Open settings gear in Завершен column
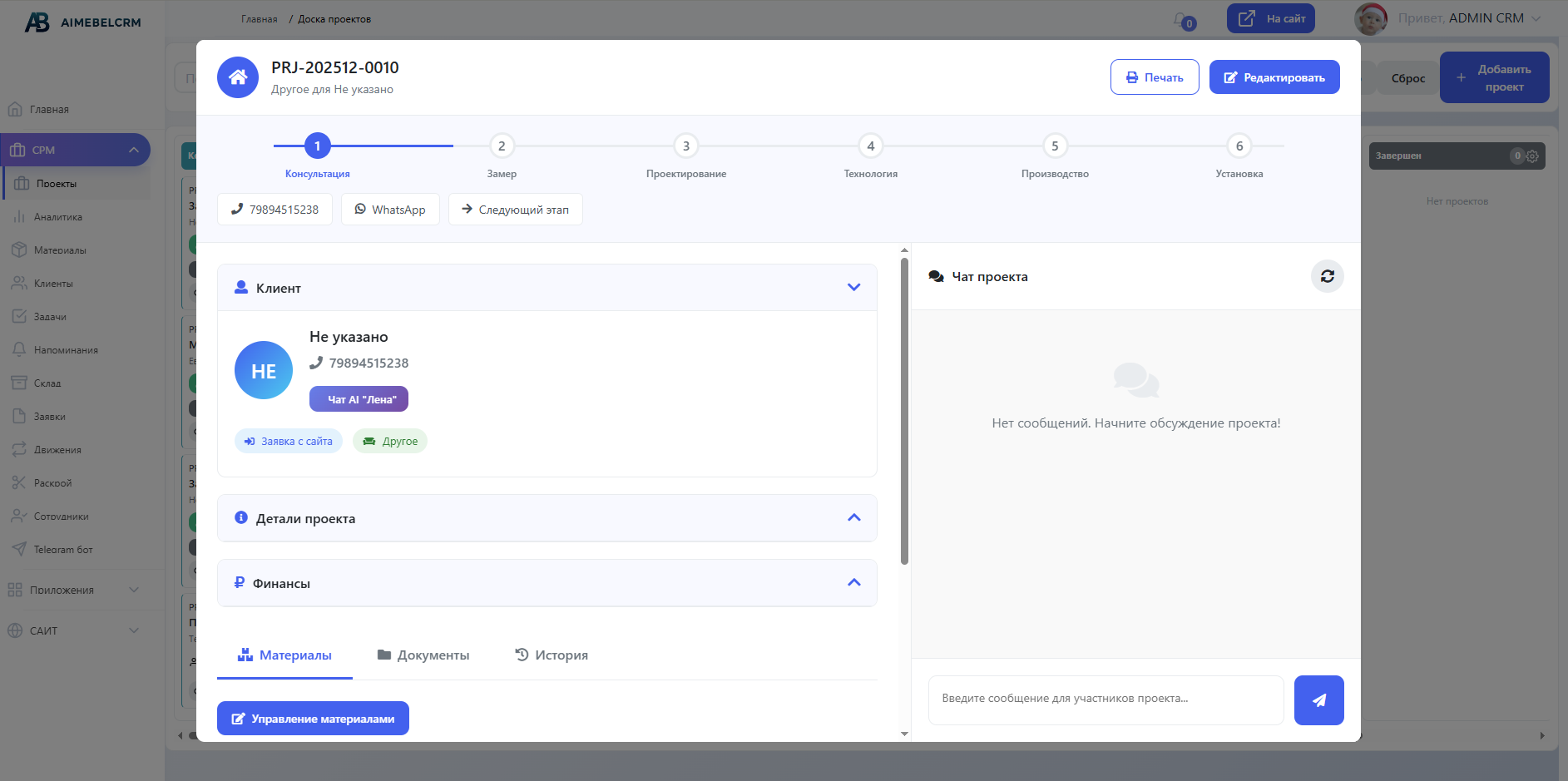 [1532, 156]
